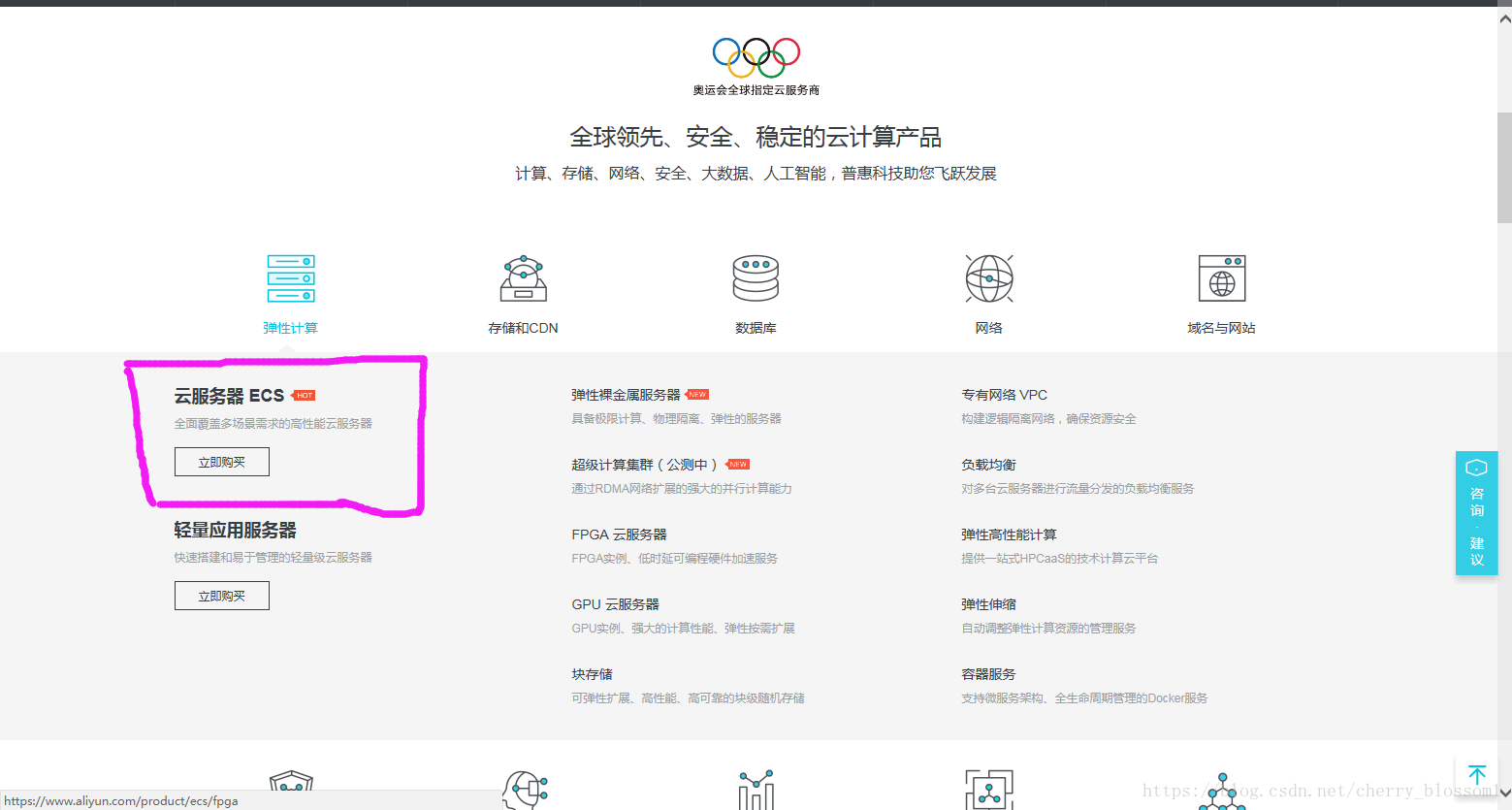Open the 弹性裸金属服务器 link

[x=627, y=395]
